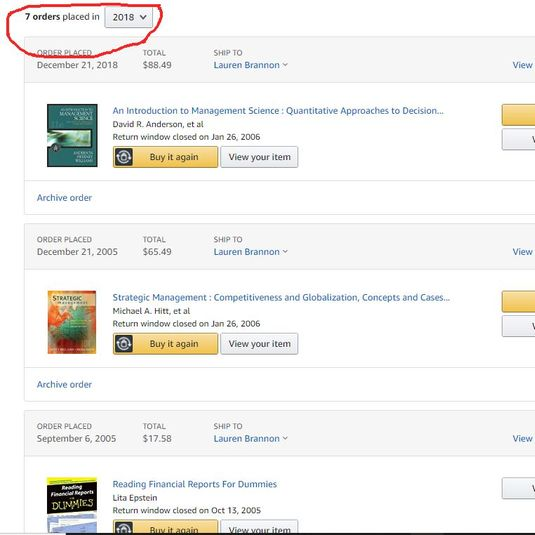Click the View link for $88.49 order
The image size is (535, 535).
[x=523, y=65]
